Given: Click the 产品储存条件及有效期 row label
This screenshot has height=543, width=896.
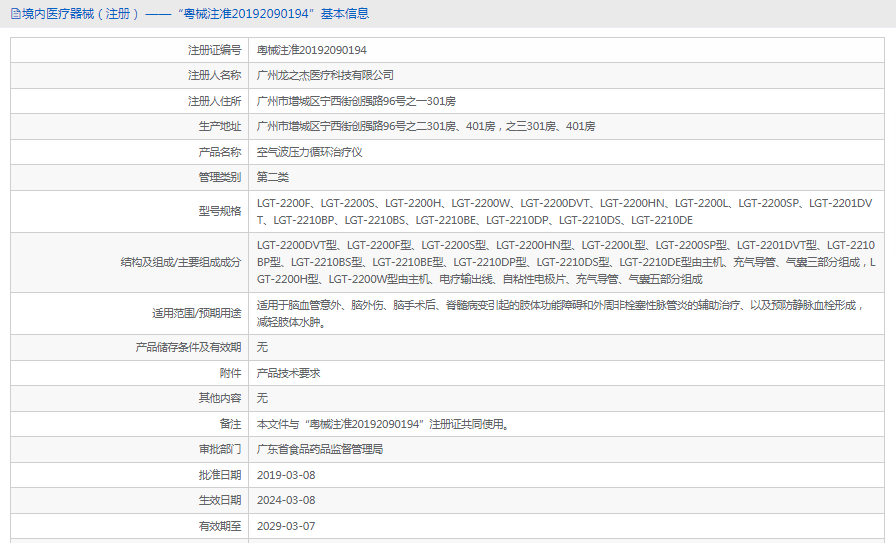Looking at the screenshot, I should tap(188, 347).
